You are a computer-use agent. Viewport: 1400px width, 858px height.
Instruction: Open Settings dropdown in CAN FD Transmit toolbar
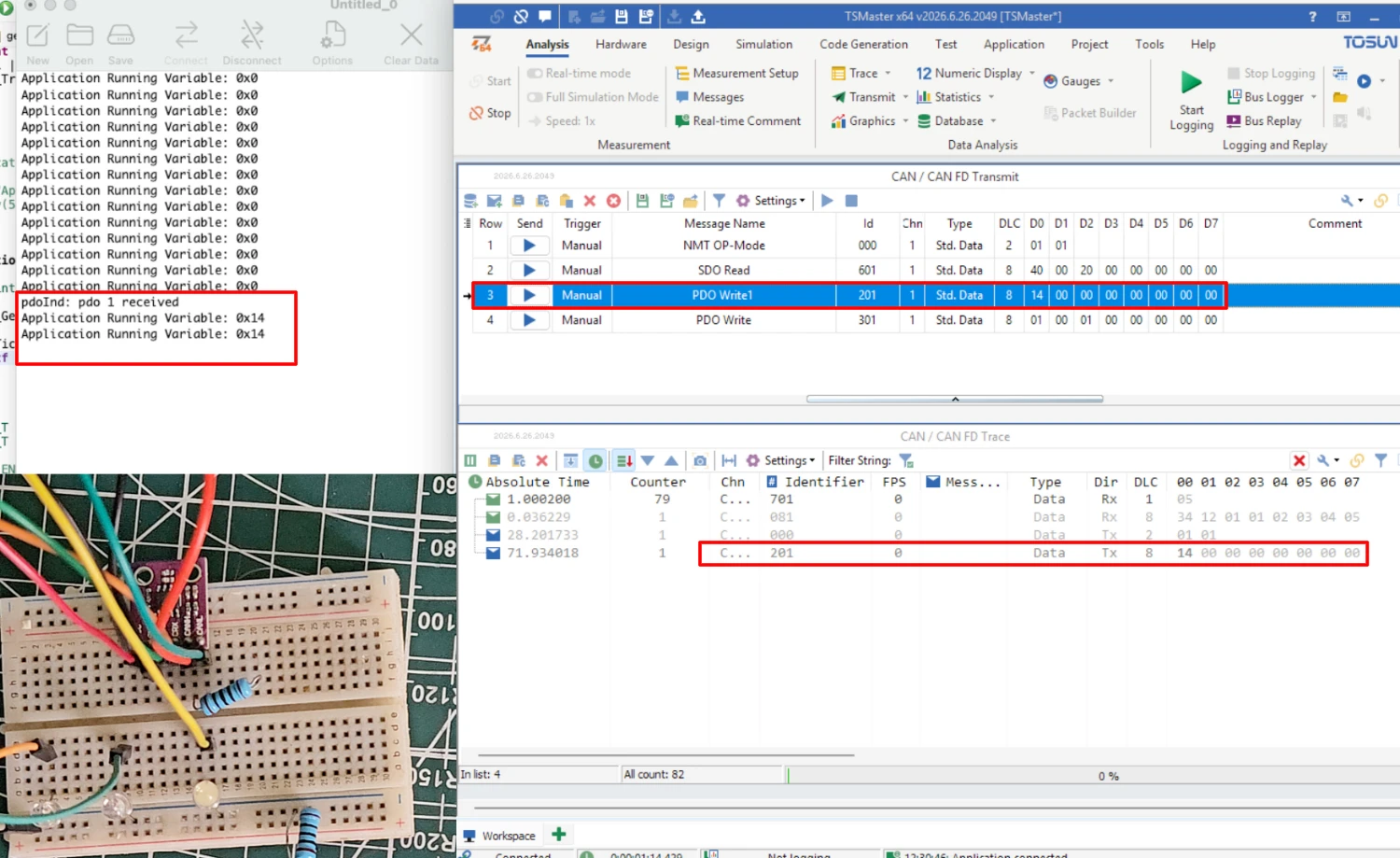click(x=771, y=201)
